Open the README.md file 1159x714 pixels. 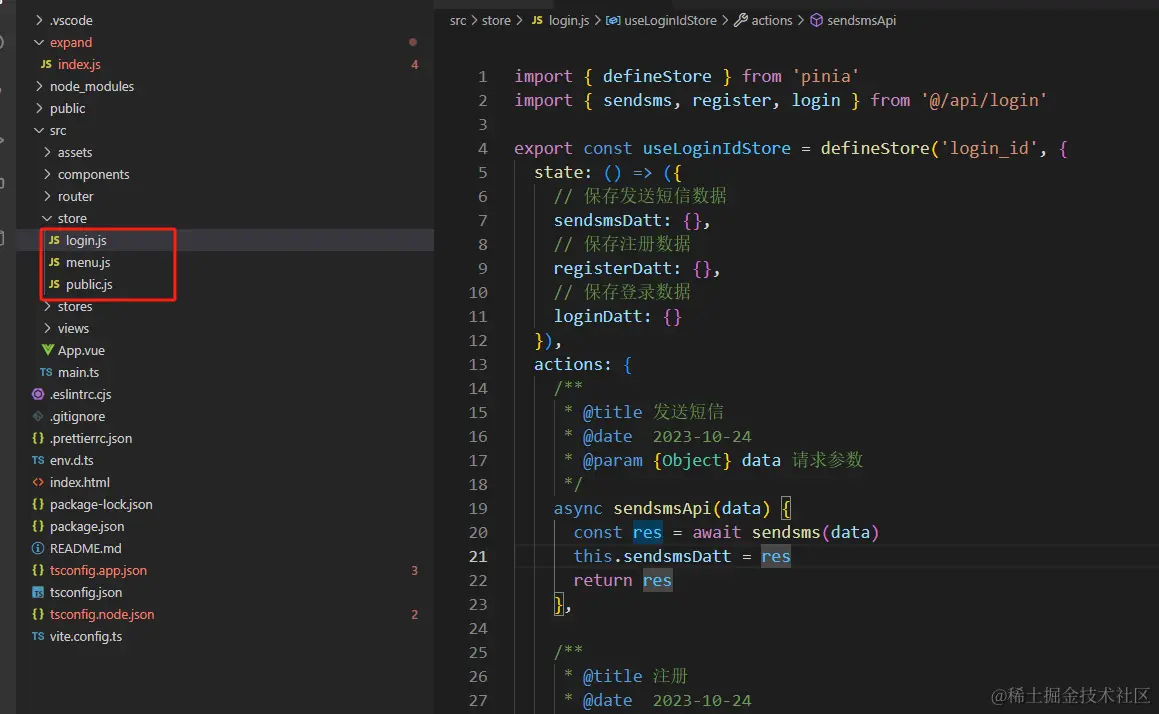[x=85, y=548]
